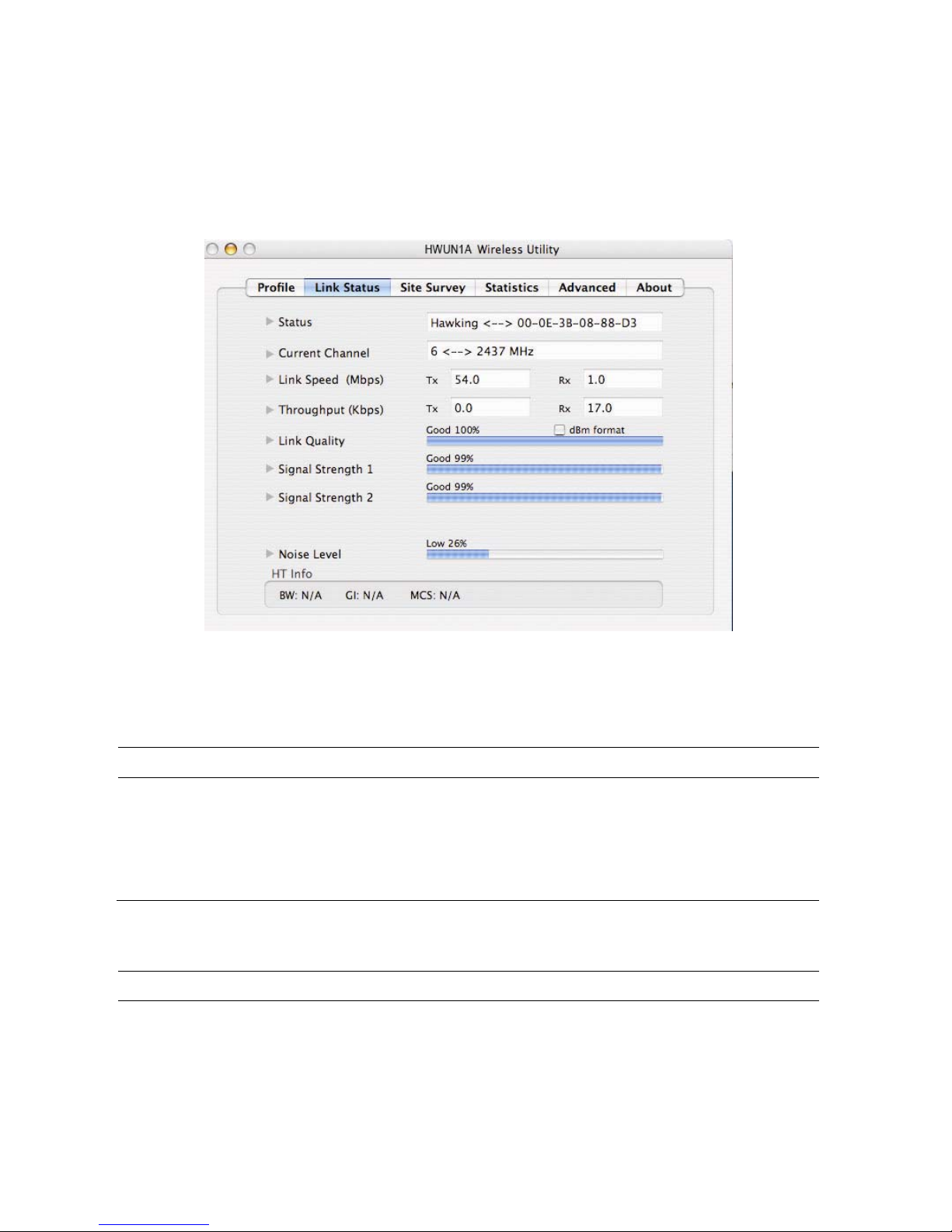Viewport: 952px width, 1232px height.
Task: Expand the Status disclosure triangle
Action: (270, 321)
